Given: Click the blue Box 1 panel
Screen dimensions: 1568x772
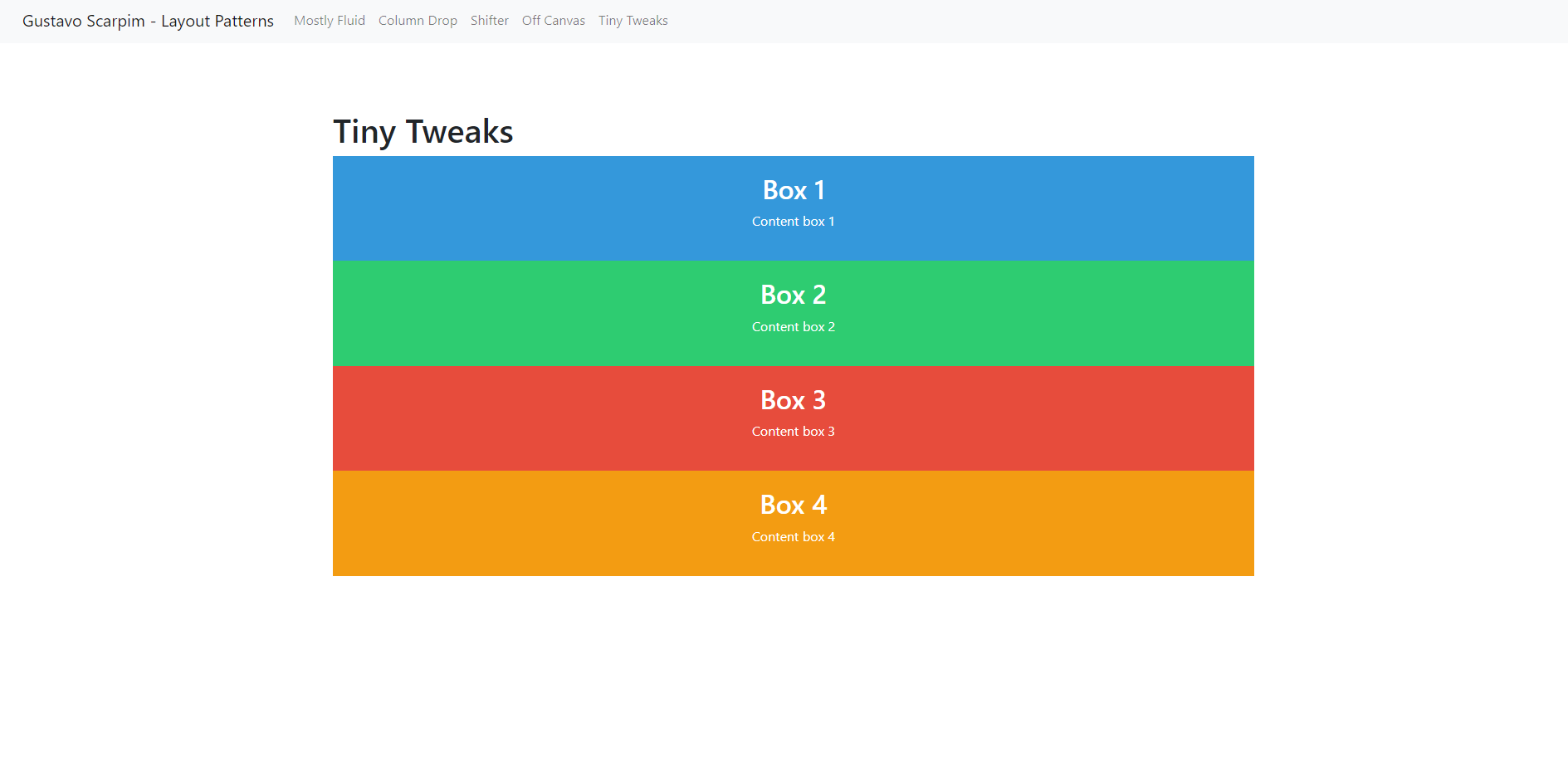Looking at the screenshot, I should coord(793,208).
